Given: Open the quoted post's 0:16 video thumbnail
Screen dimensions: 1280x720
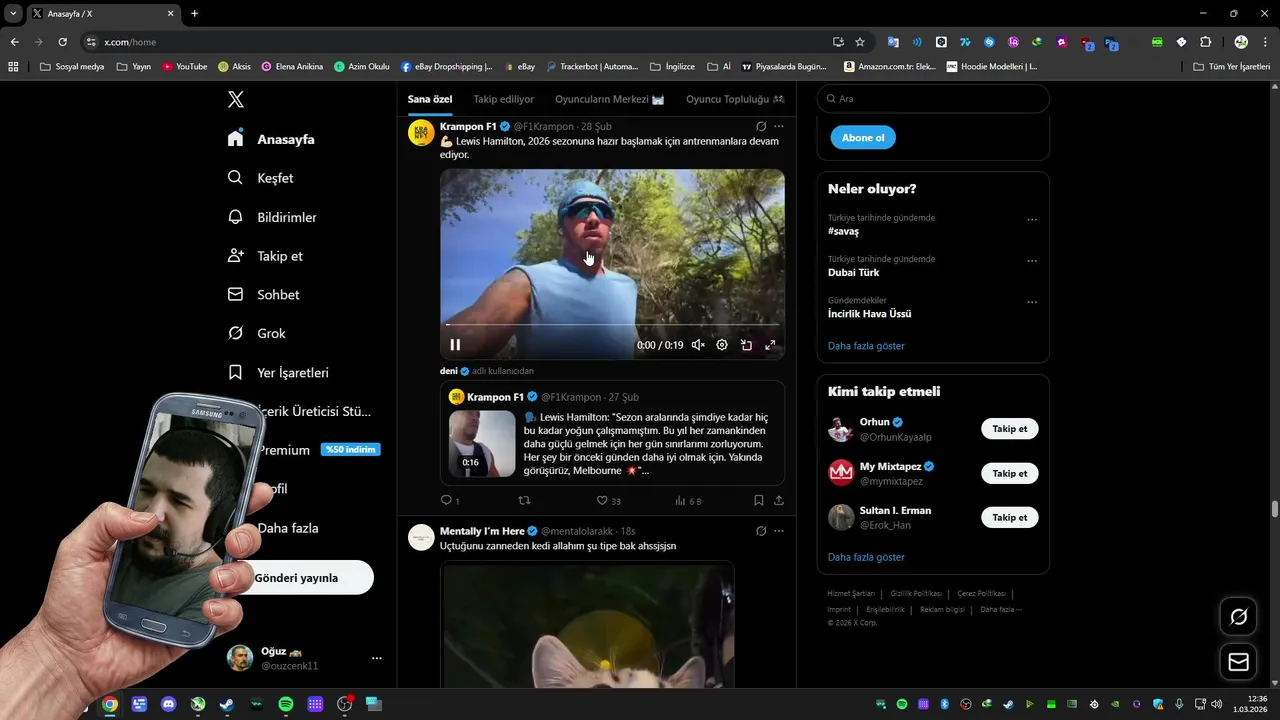Looking at the screenshot, I should tap(482, 443).
